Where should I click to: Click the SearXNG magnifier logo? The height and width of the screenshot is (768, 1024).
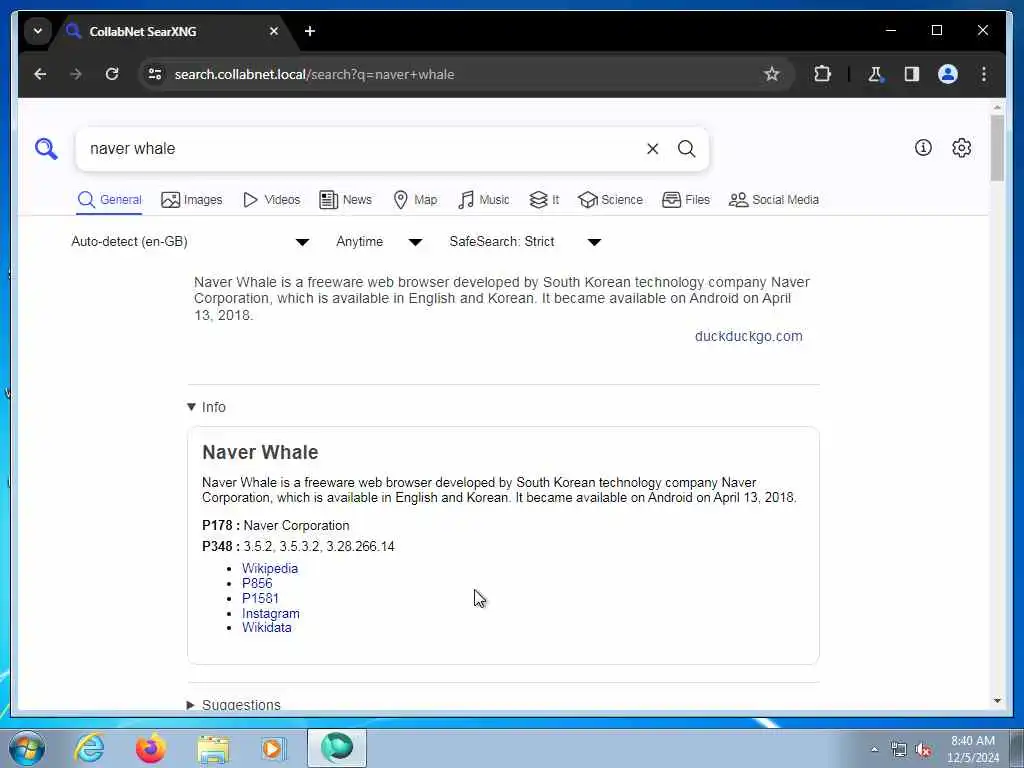click(x=46, y=149)
